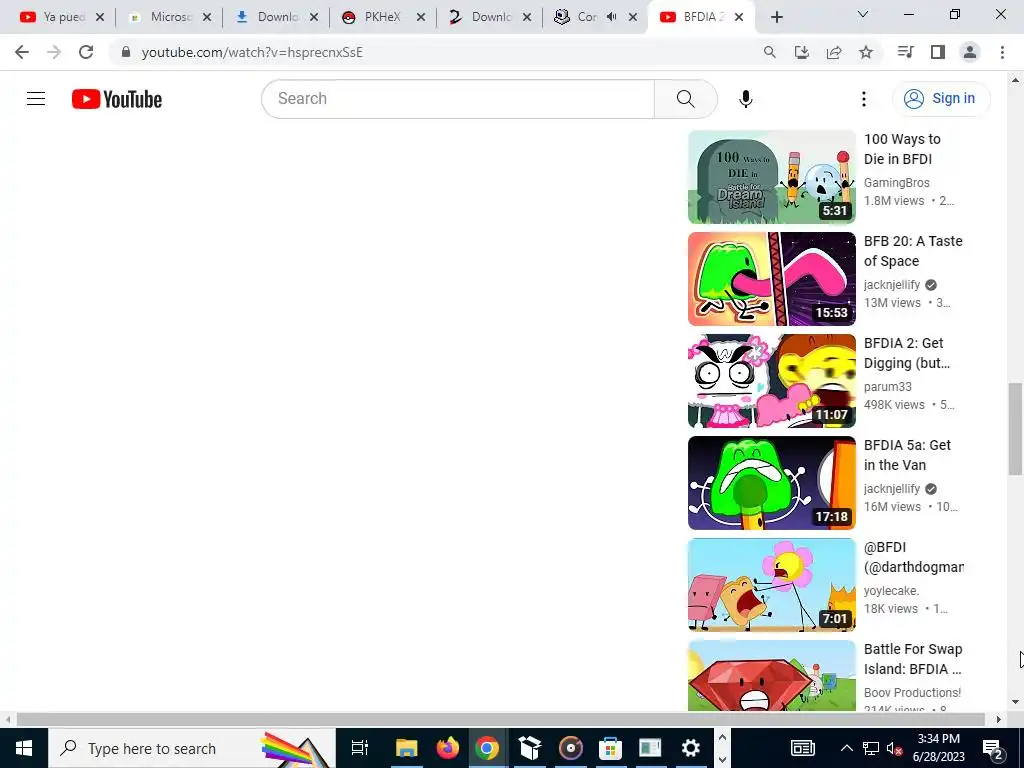The width and height of the screenshot is (1024, 768).
Task: Click the vertical page scrollbar thumb
Action: pyautogui.click(x=1015, y=428)
